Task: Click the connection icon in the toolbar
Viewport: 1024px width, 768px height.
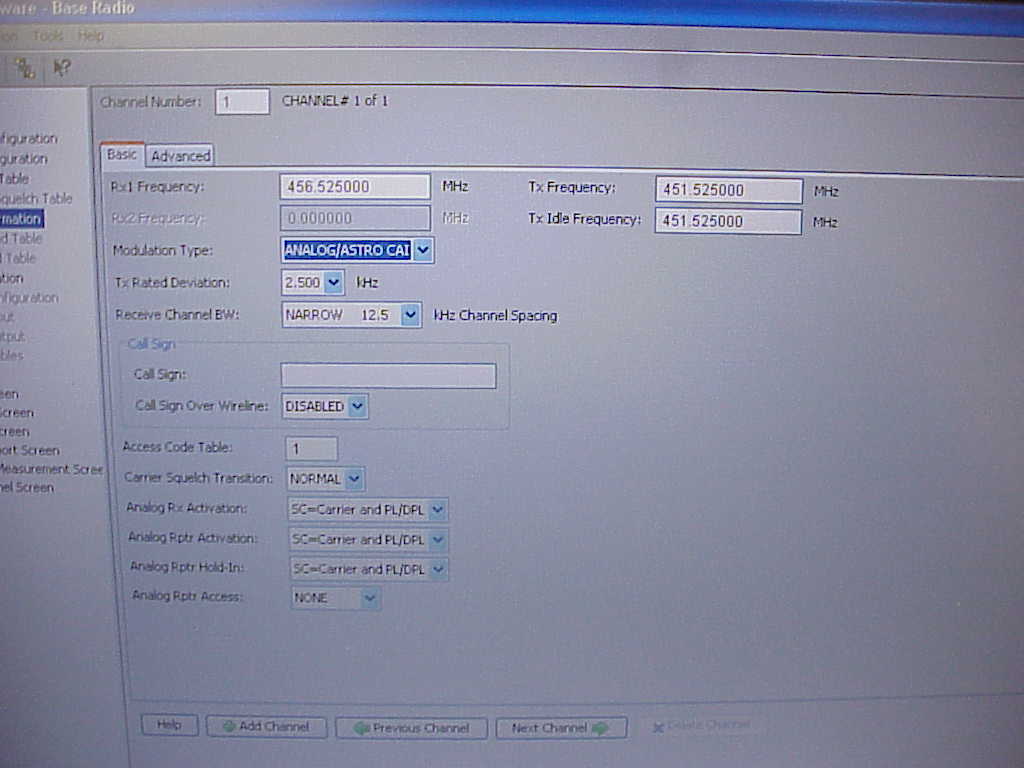Action: (x=25, y=68)
